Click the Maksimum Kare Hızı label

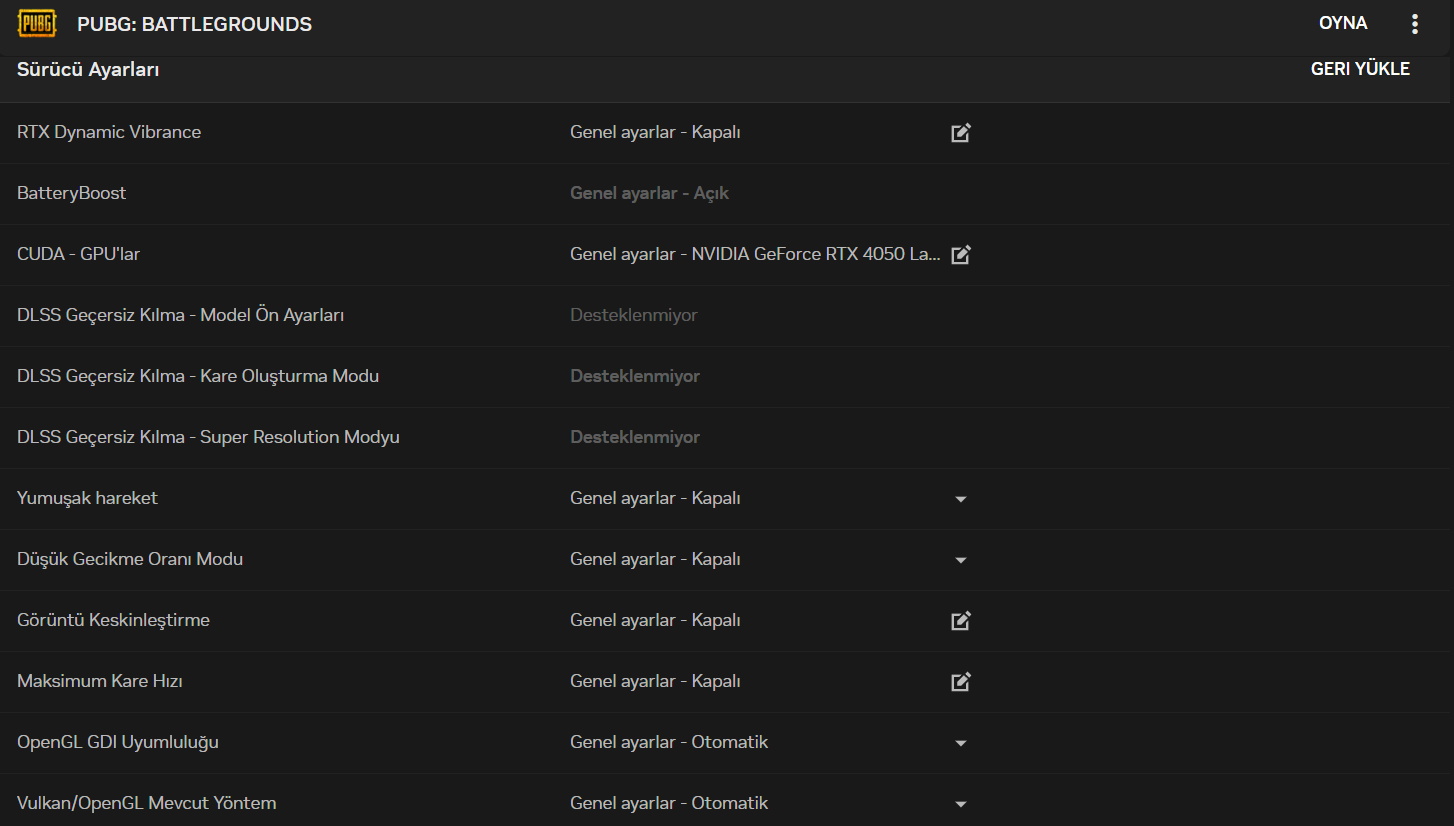[100, 681]
